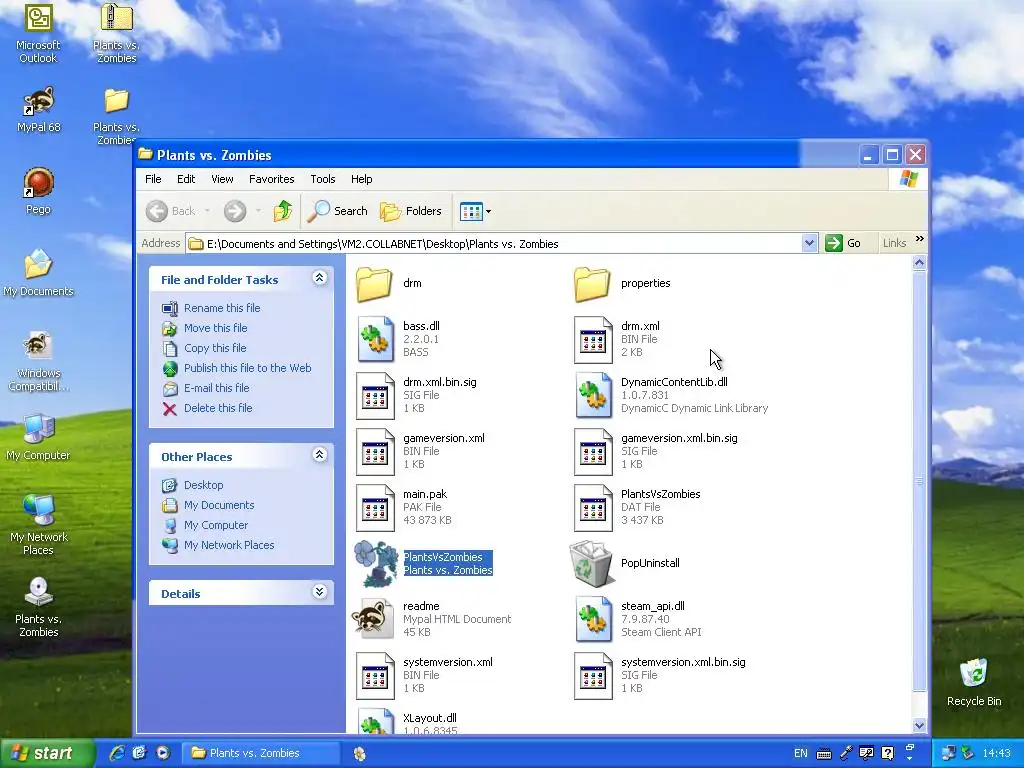Click Plants vs. Zombies taskbar button

pyautogui.click(x=260, y=753)
